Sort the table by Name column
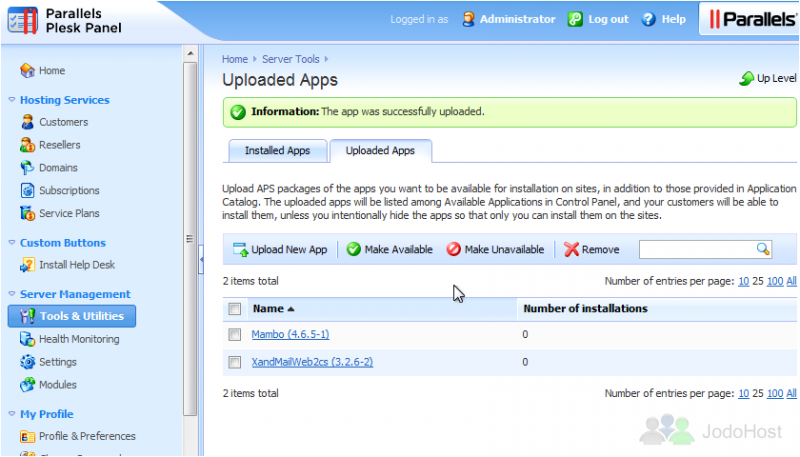The width and height of the screenshot is (800, 457). tap(273, 309)
